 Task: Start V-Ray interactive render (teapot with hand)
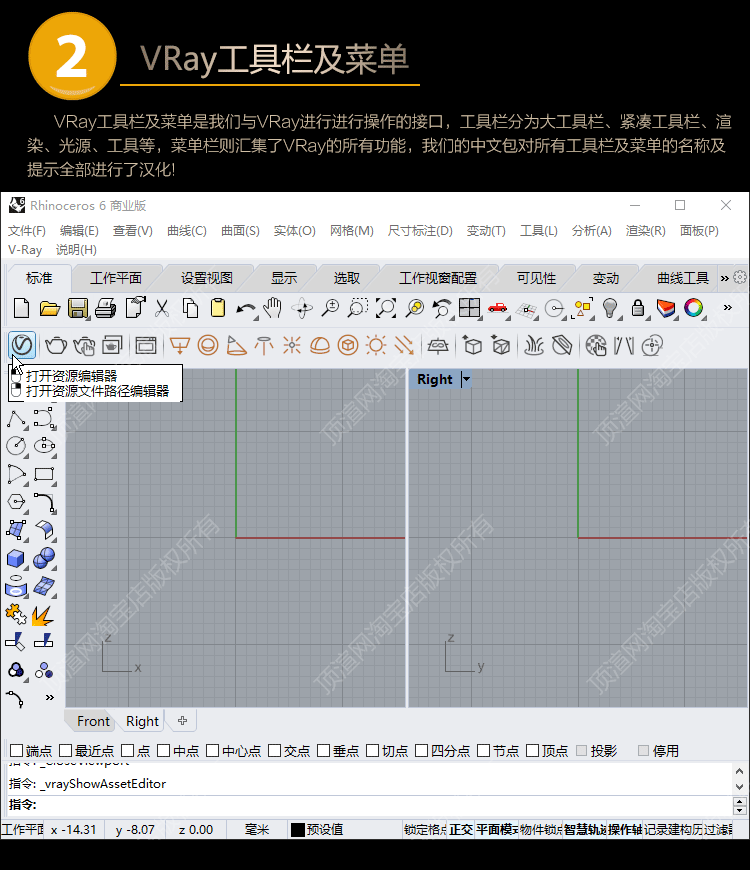(x=84, y=346)
